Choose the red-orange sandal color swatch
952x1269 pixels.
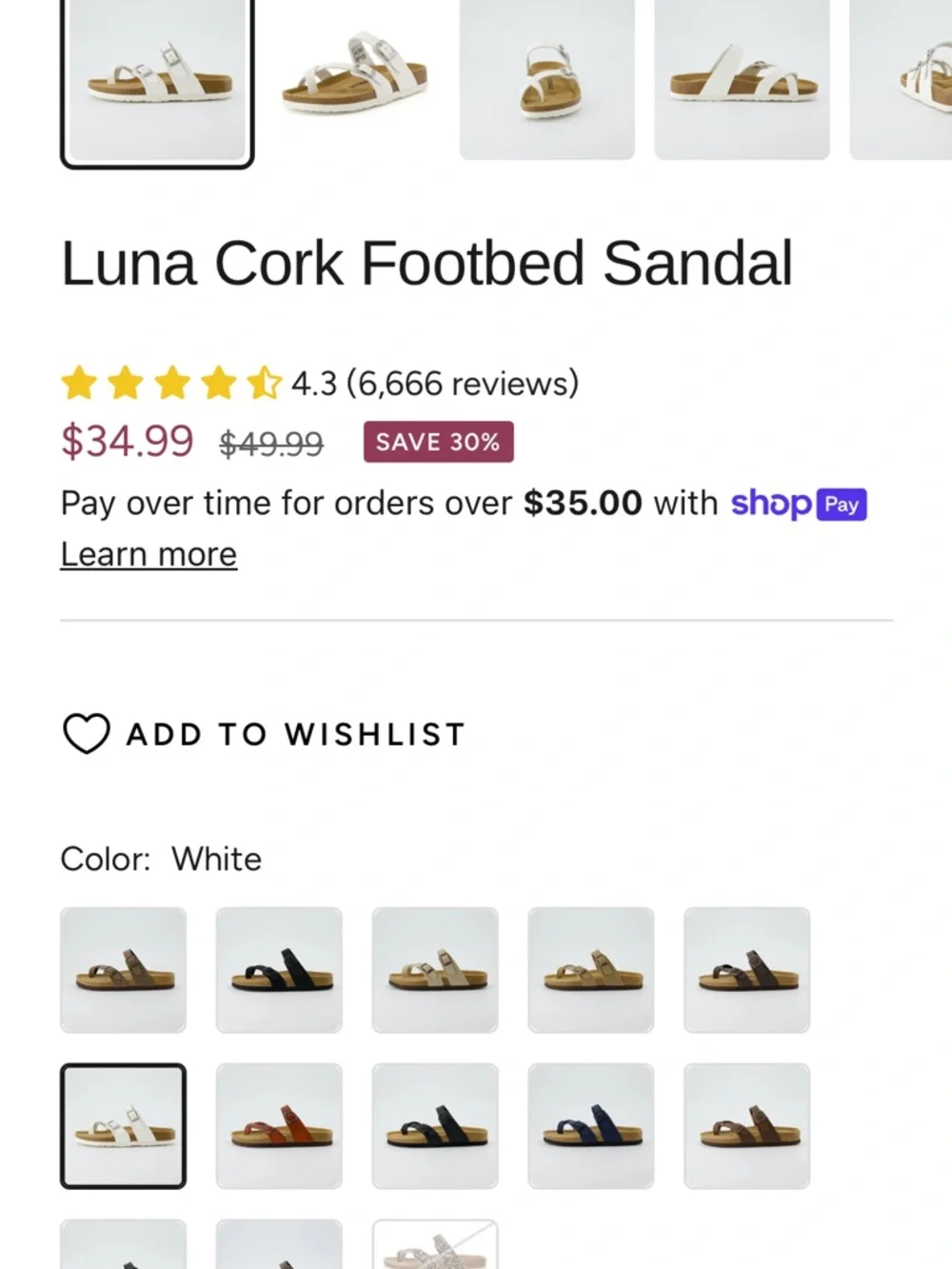[x=279, y=1126]
